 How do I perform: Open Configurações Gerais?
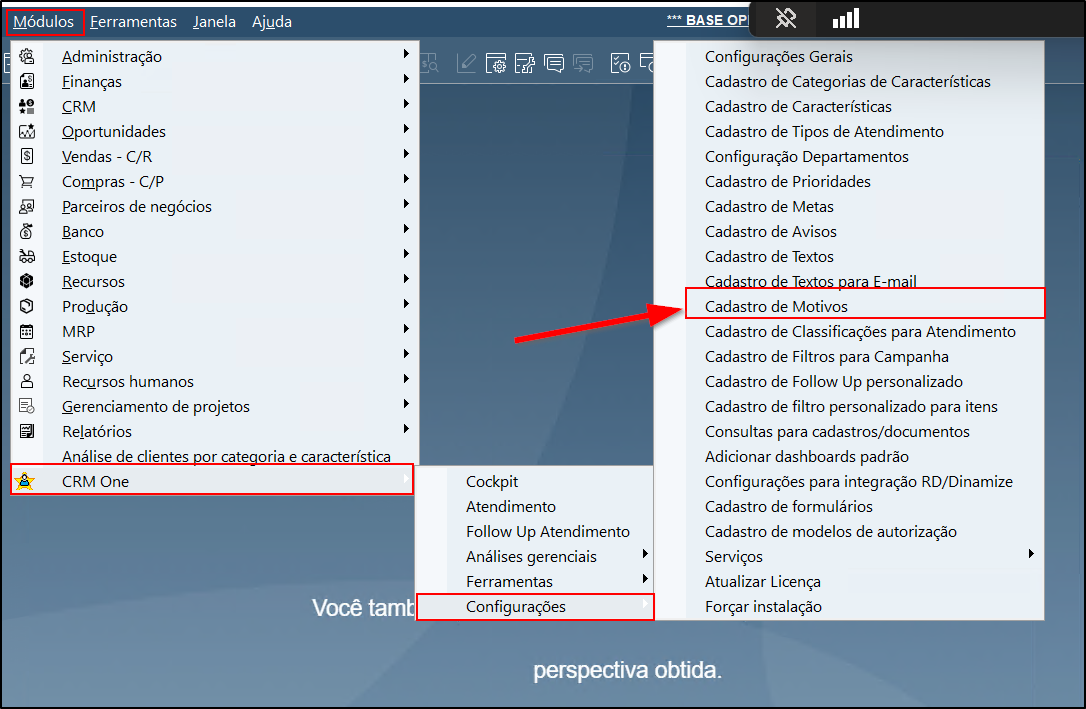[x=778, y=57]
